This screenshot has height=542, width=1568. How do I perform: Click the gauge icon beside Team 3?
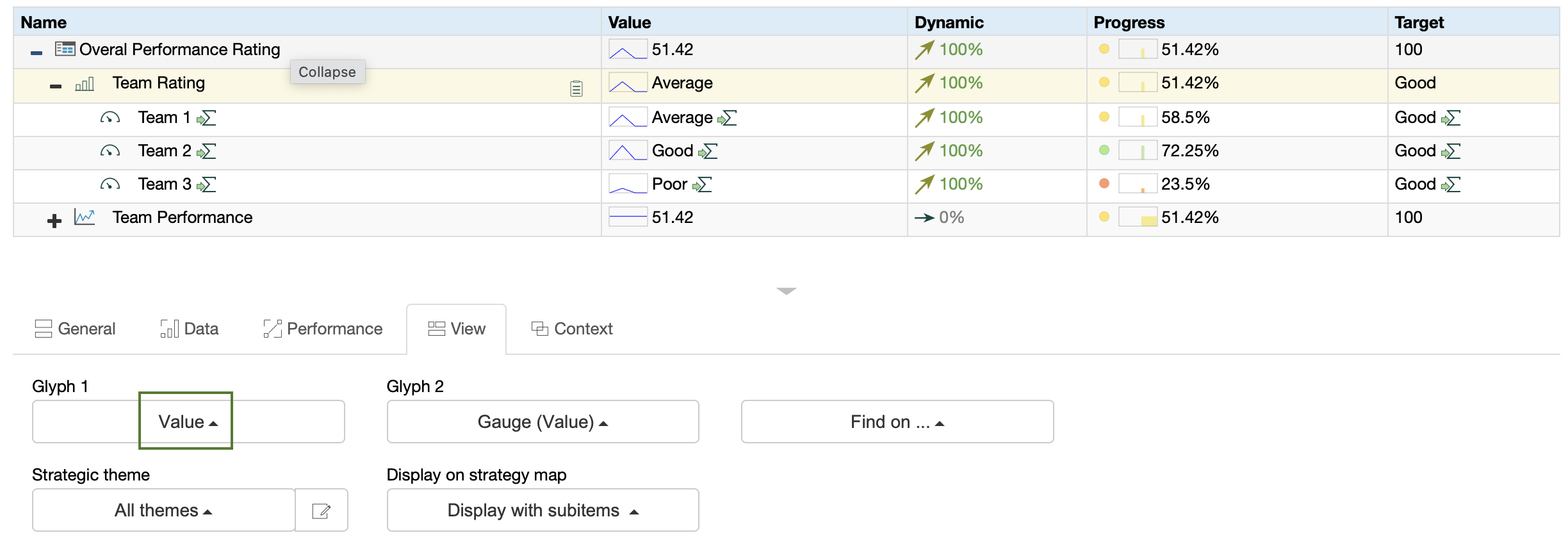(x=110, y=185)
